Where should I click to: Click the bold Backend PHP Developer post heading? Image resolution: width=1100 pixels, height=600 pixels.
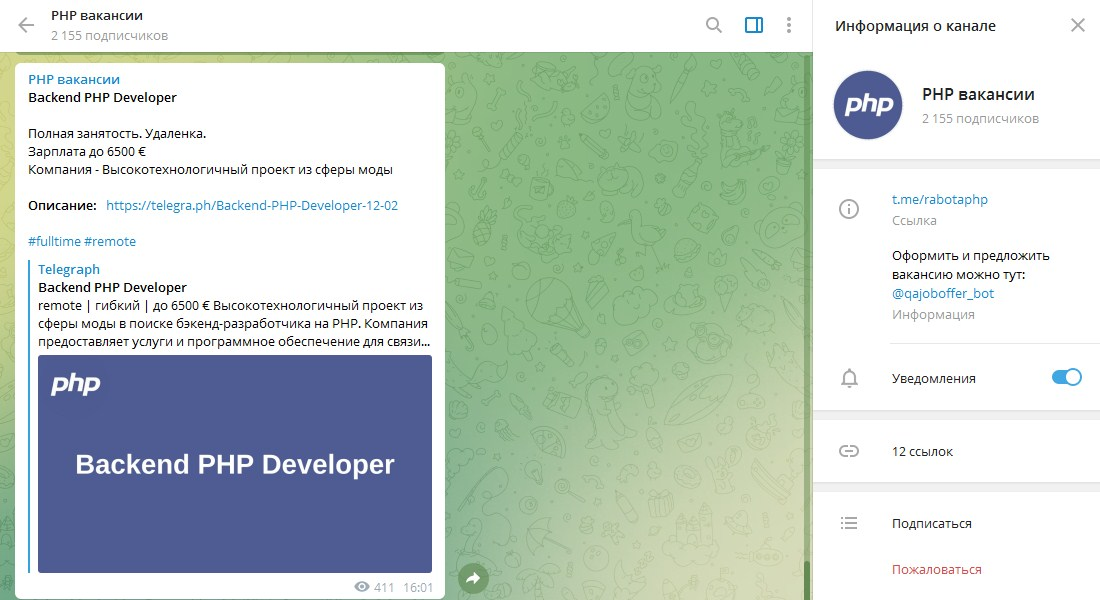coord(102,98)
